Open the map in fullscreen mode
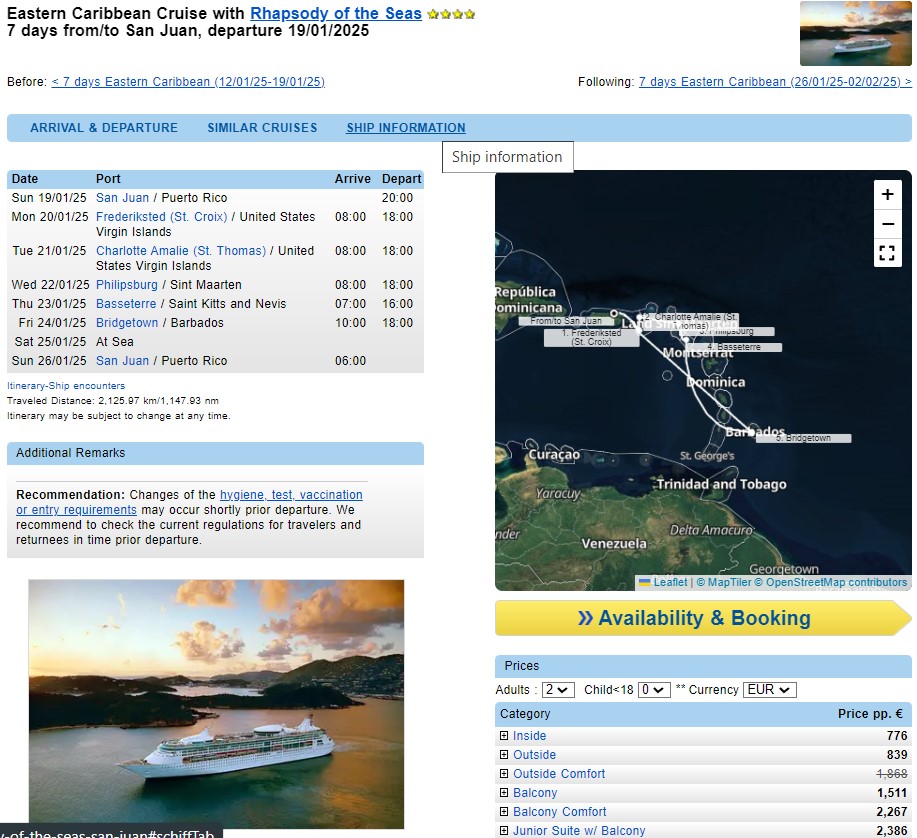This screenshot has width=917, height=838. point(887,253)
